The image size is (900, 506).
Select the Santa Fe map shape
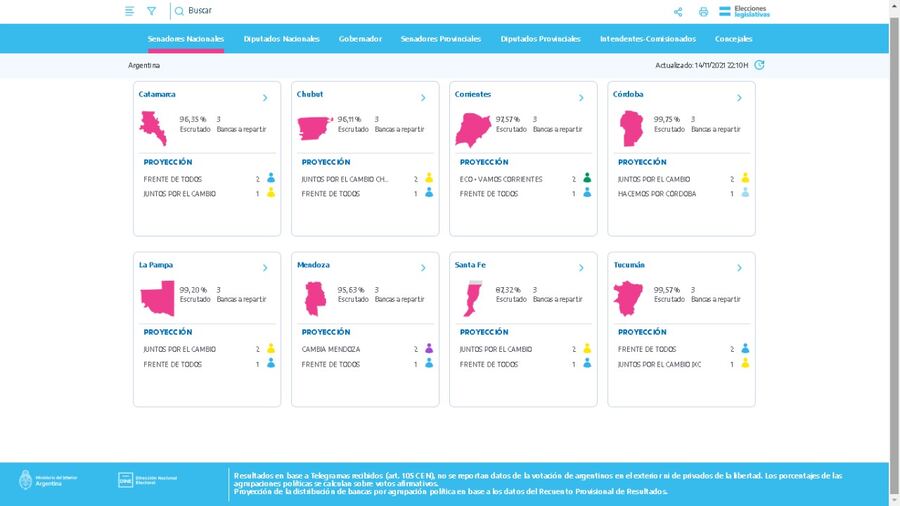[473, 298]
